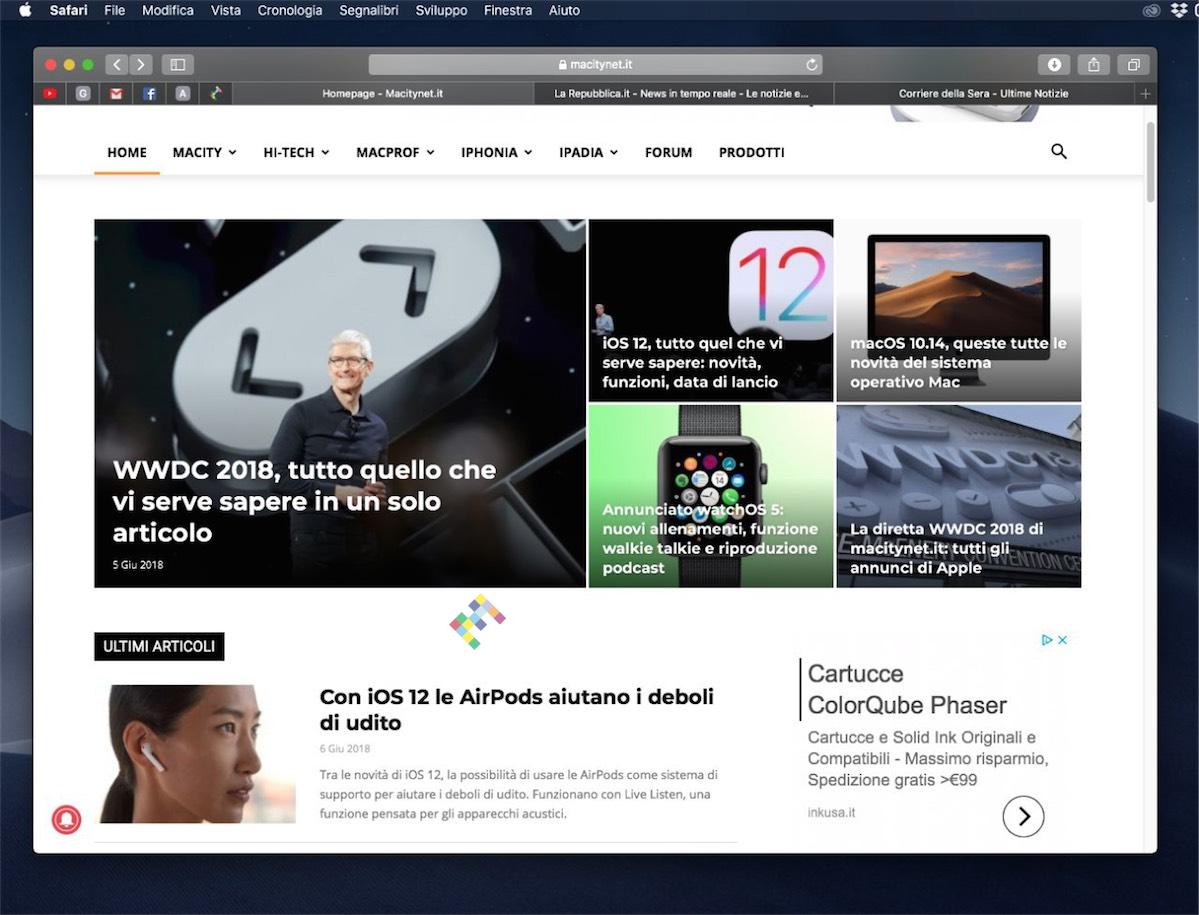Click the ad's round arrow button
The width and height of the screenshot is (1199, 915).
click(1023, 816)
